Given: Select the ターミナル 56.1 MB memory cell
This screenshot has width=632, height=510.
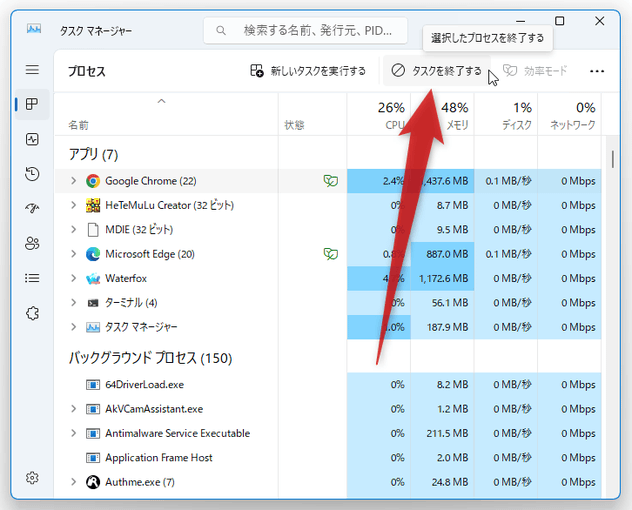Looking at the screenshot, I should pyautogui.click(x=443, y=303).
